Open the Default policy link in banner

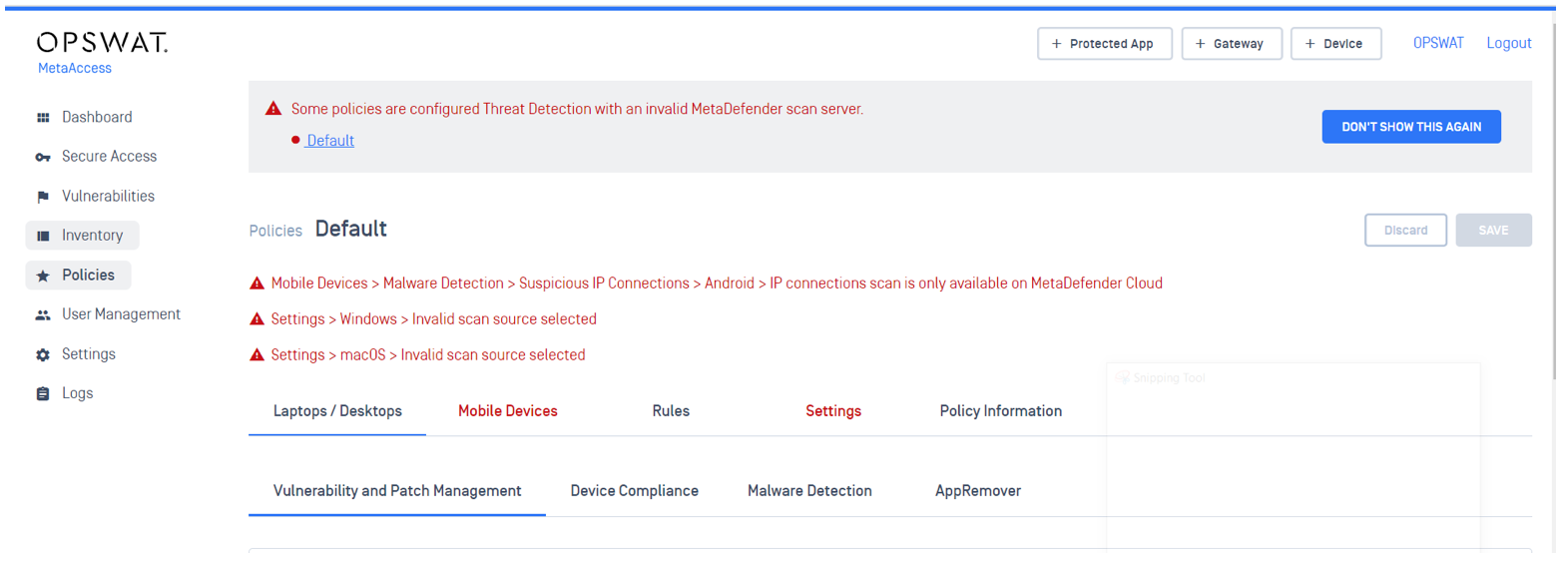330,141
